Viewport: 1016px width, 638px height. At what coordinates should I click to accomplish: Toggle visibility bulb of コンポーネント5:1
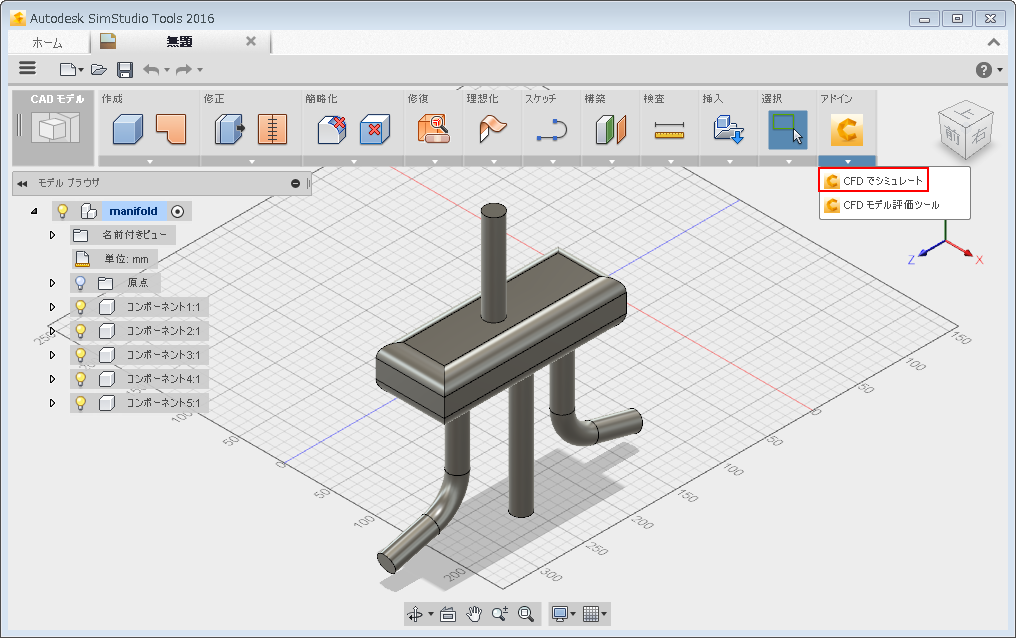point(81,403)
